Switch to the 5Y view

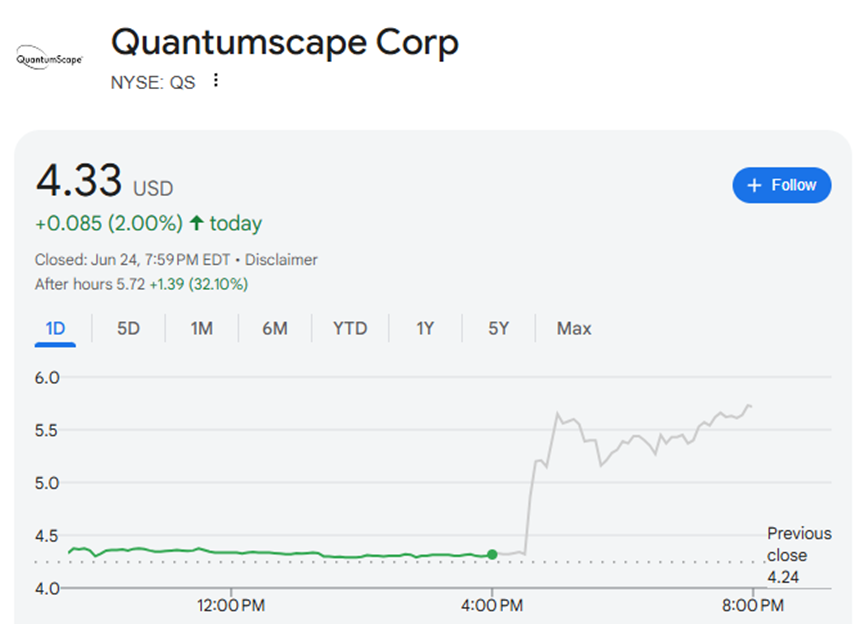pyautogui.click(x=498, y=328)
